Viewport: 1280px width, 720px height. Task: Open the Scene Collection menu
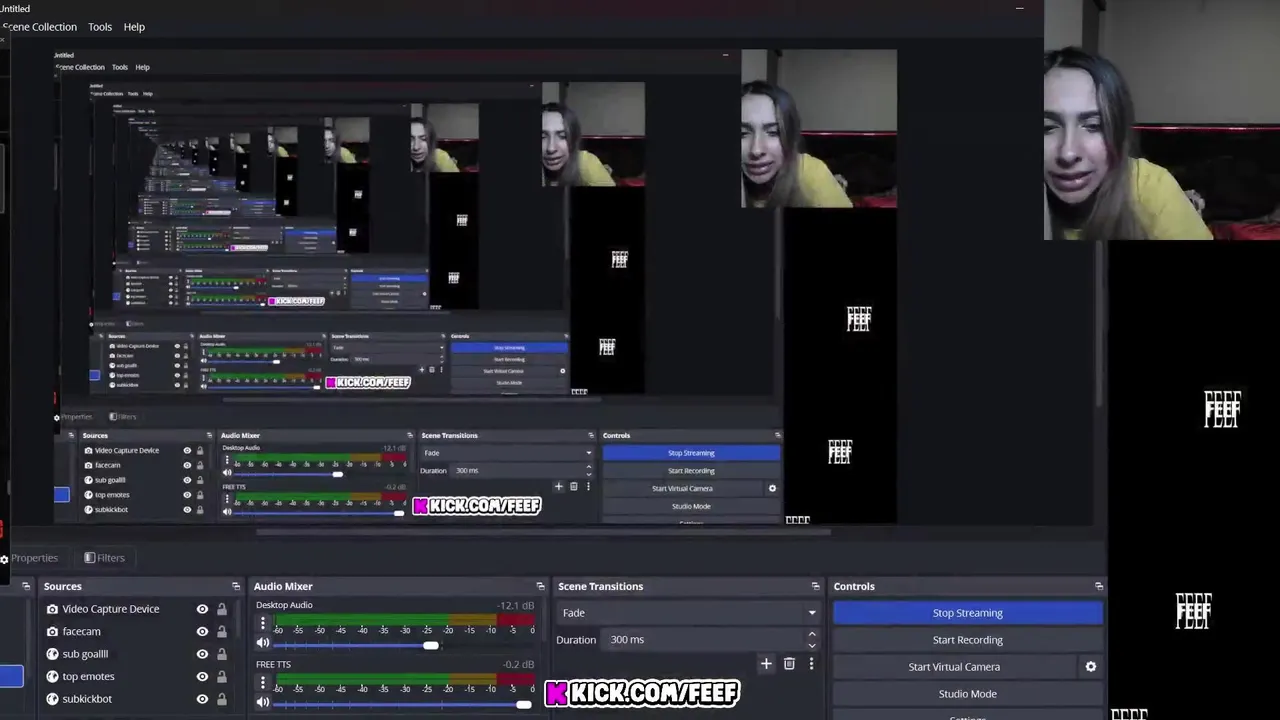(x=38, y=27)
